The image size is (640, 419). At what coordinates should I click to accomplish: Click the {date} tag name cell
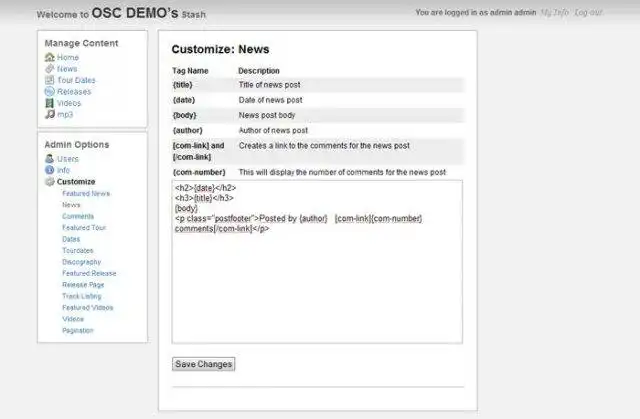184,100
